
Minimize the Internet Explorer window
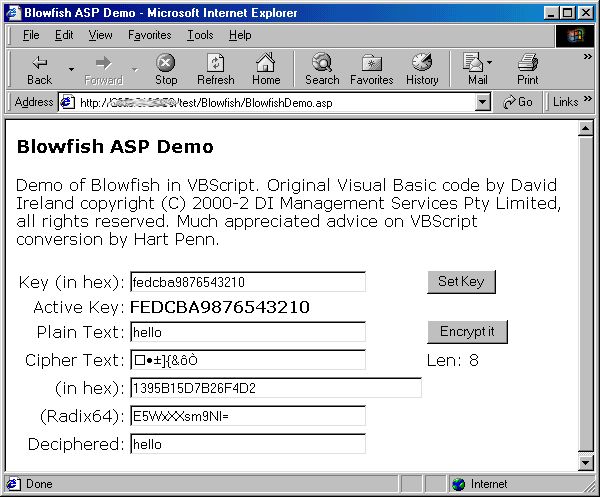point(551,13)
